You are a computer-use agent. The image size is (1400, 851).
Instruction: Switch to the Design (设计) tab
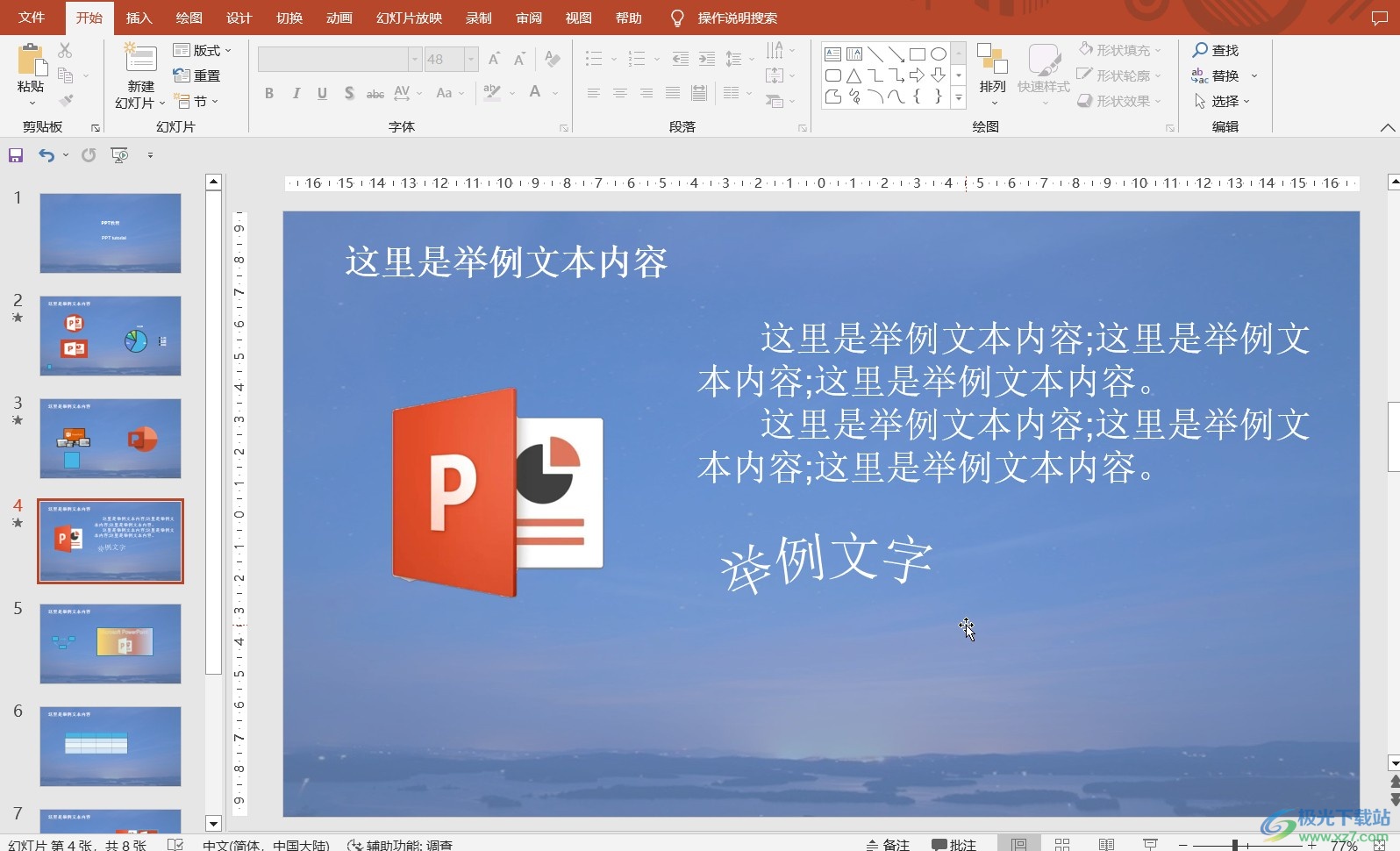[239, 18]
